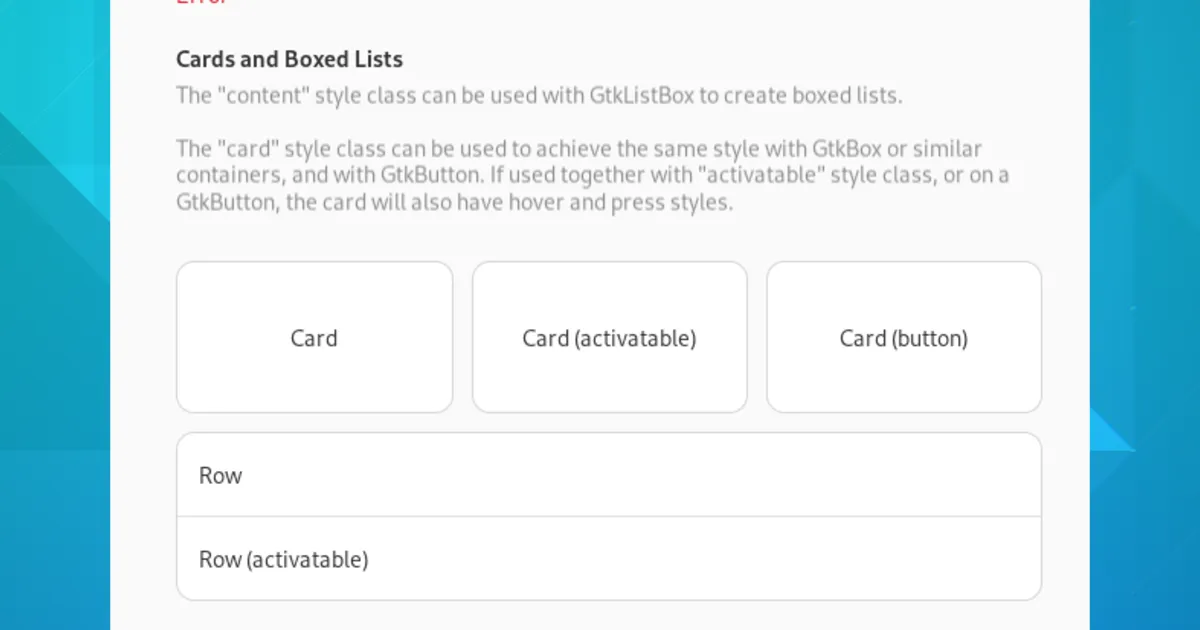This screenshot has width=1200, height=630.
Task: Click empty window area below the boxed list
Action: [x=608, y=615]
